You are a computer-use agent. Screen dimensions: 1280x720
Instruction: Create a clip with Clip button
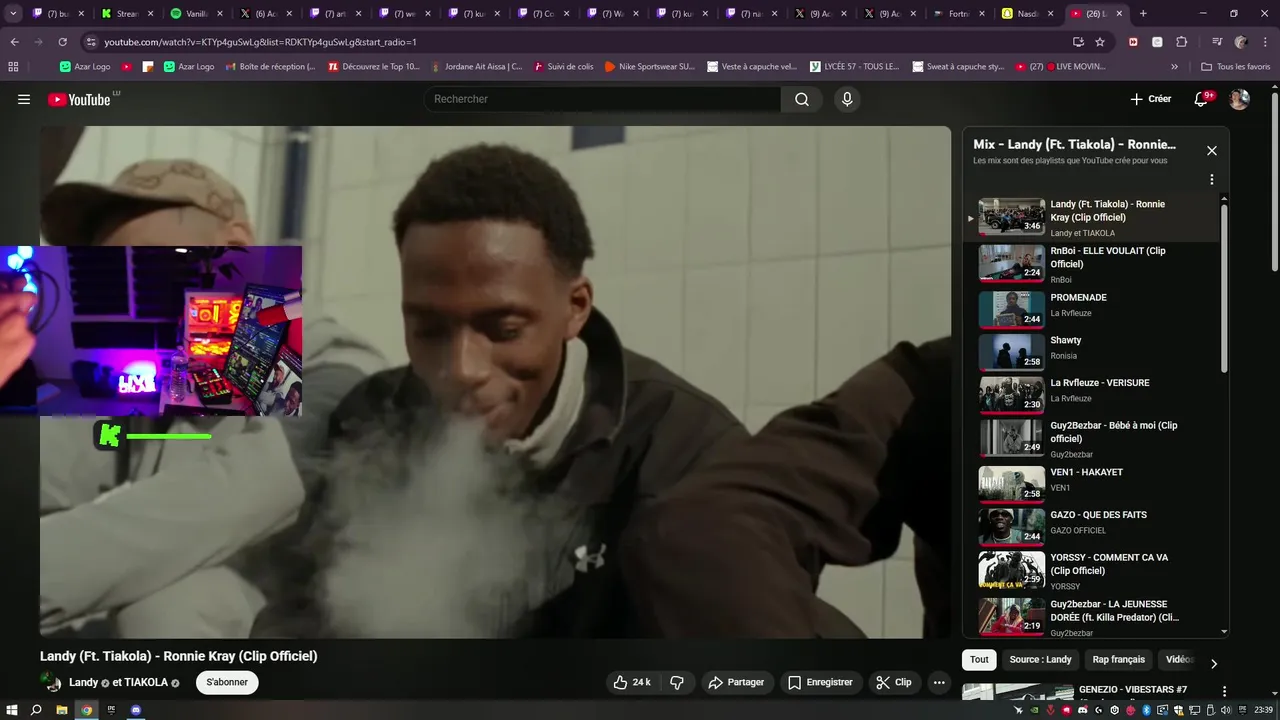point(894,682)
